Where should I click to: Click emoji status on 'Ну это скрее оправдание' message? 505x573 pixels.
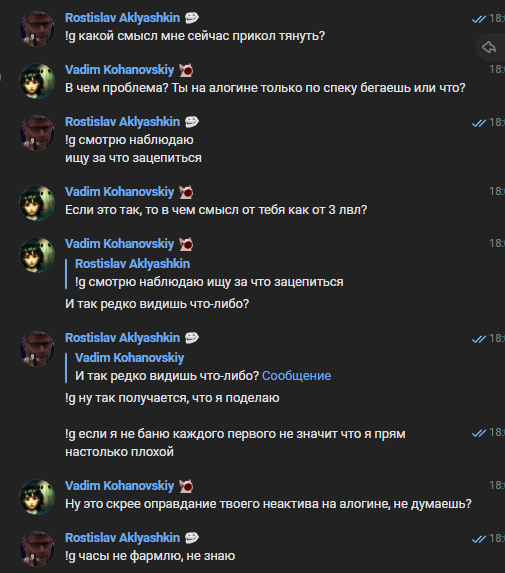click(x=186, y=486)
